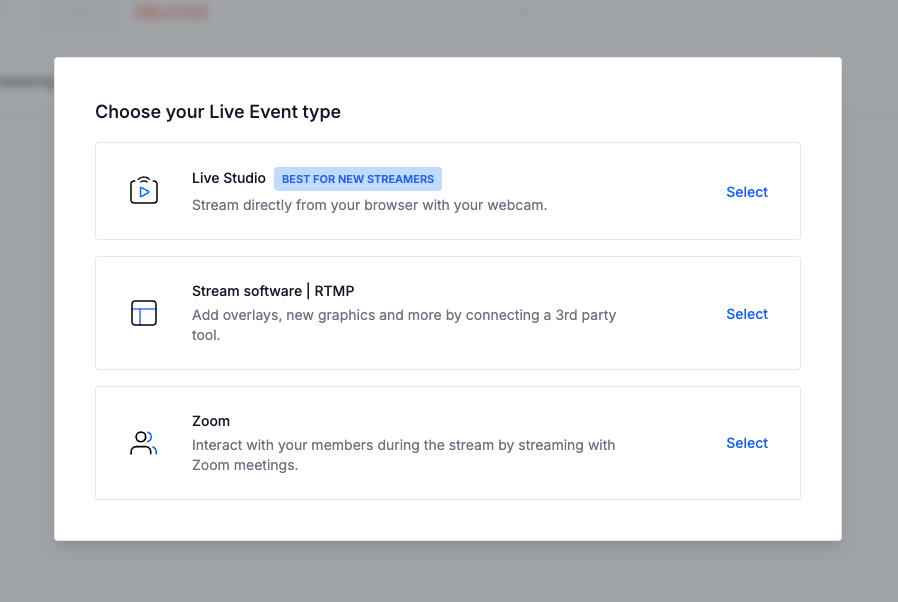Click the Zoom meetings description text
Image resolution: width=898 pixels, height=602 pixels.
click(402, 454)
